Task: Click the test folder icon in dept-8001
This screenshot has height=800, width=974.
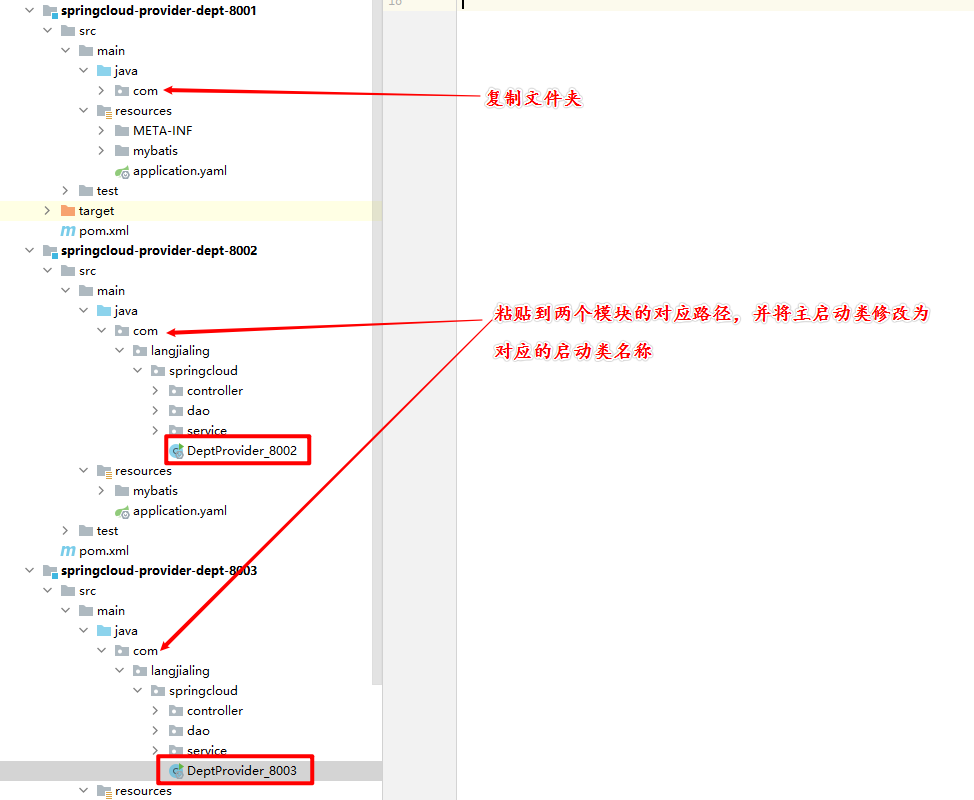Action: tap(86, 191)
